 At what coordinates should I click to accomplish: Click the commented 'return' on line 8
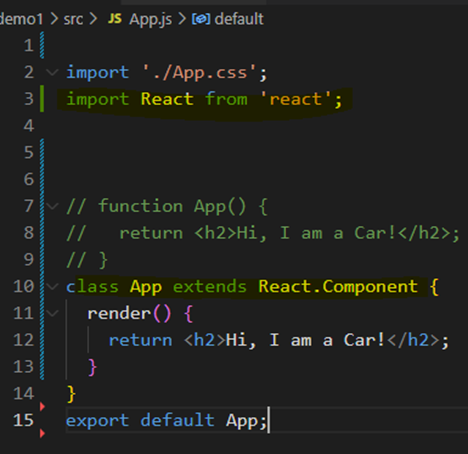tap(151, 233)
